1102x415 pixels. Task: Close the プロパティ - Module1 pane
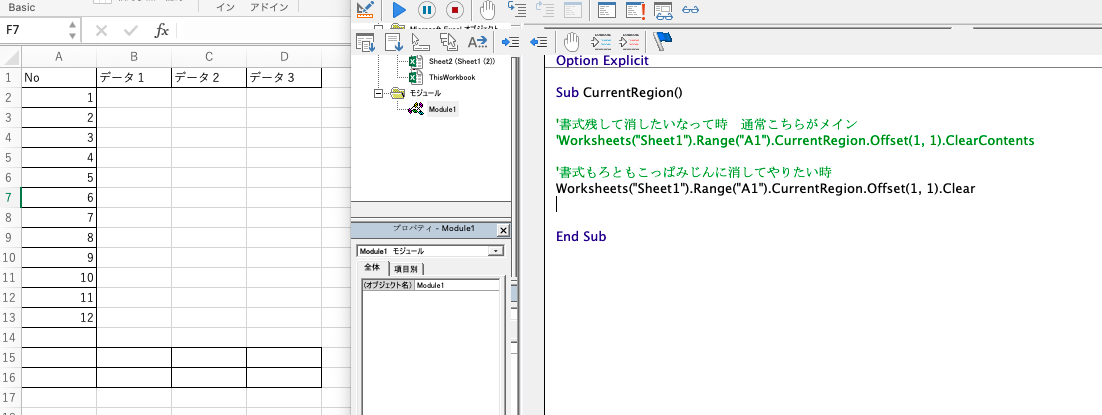(503, 230)
